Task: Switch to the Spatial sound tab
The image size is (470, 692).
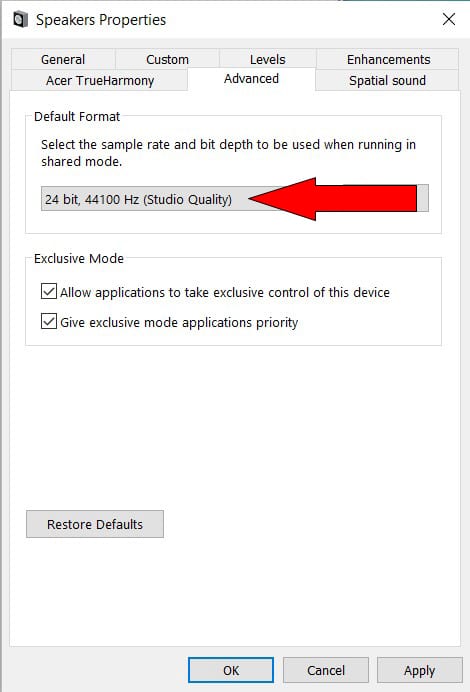Action: (387, 80)
